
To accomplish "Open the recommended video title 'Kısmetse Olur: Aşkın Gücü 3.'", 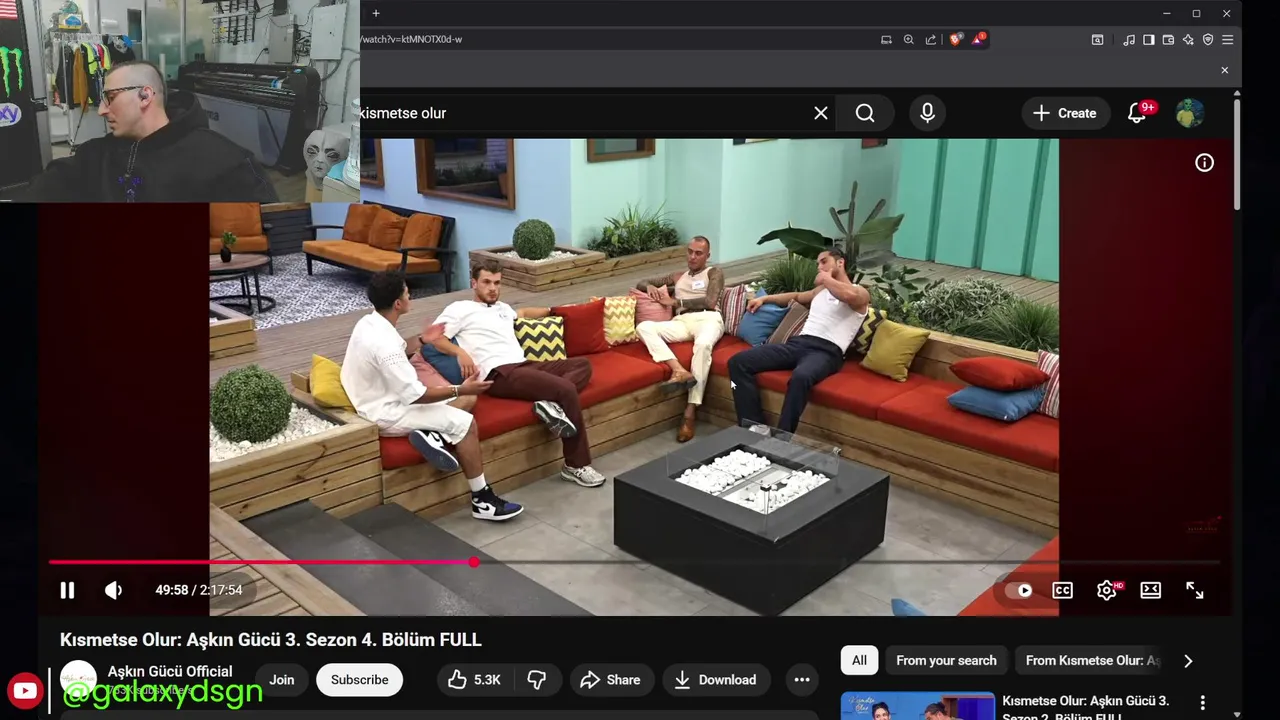I will click(x=1085, y=701).
